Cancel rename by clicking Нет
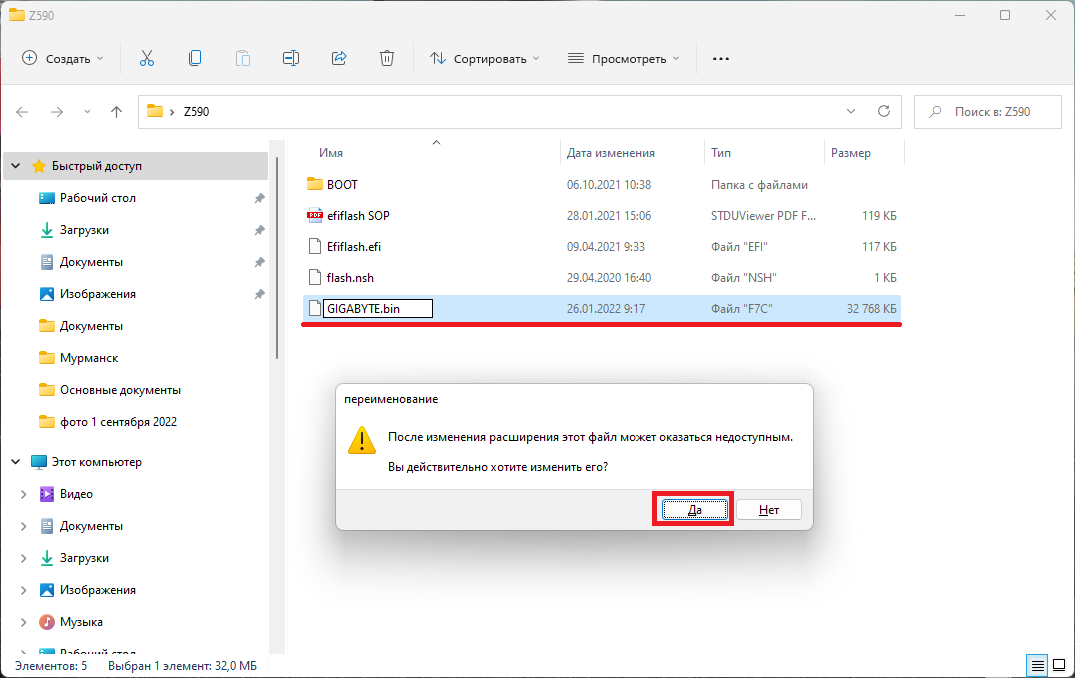 (x=769, y=510)
